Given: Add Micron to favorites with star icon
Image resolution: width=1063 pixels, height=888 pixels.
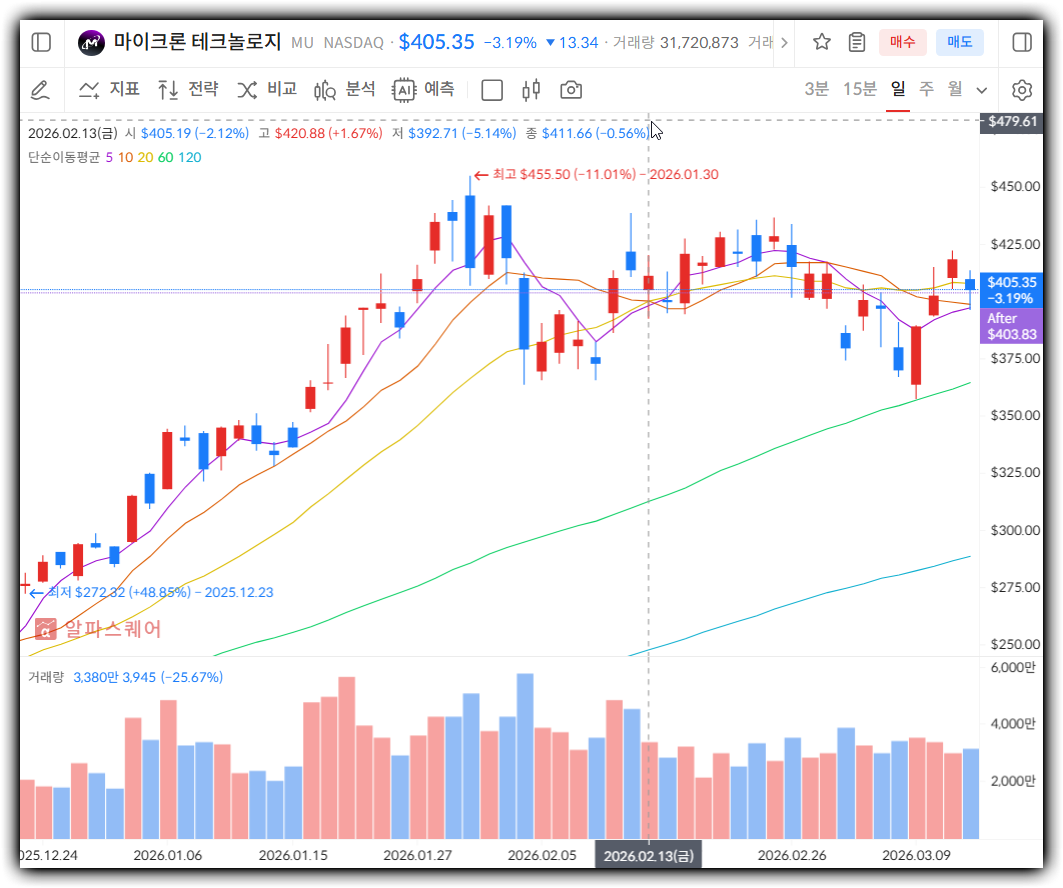Looking at the screenshot, I should 821,42.
